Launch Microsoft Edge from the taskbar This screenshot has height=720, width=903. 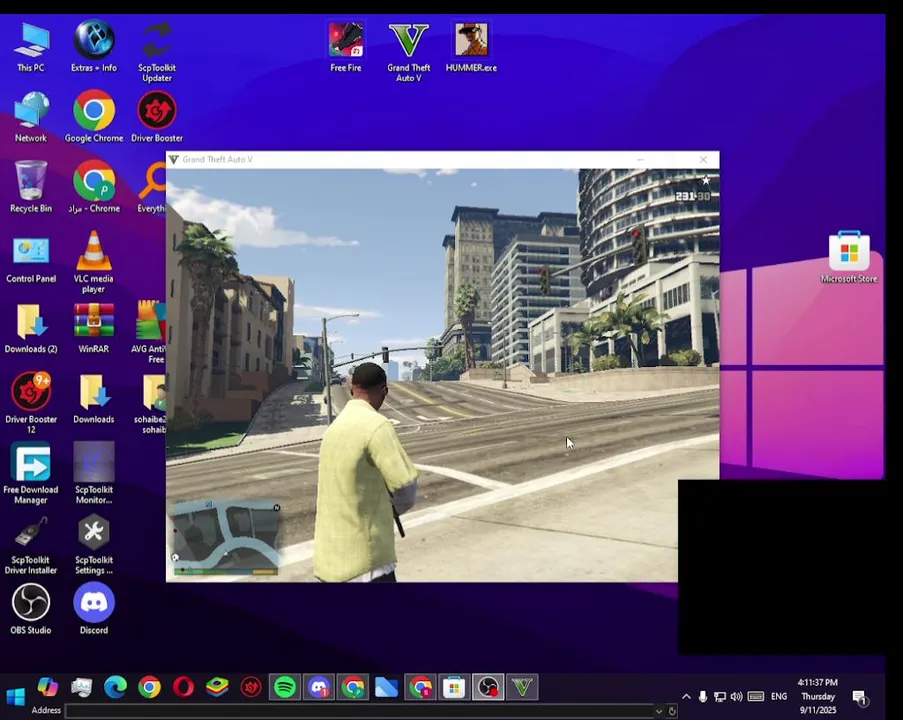point(115,687)
